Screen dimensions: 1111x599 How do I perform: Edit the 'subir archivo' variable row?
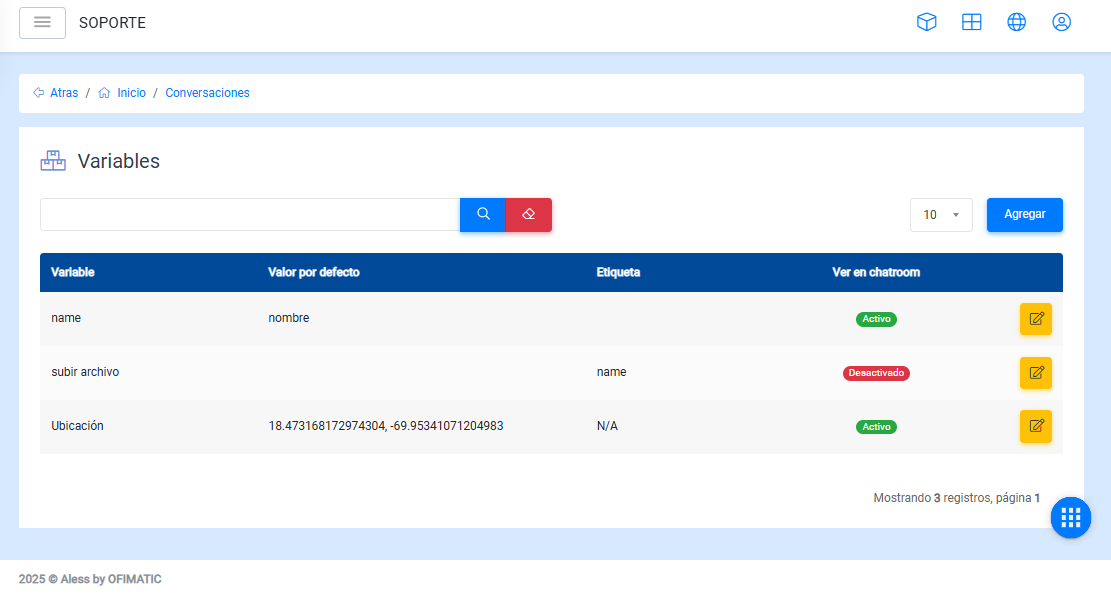click(1036, 373)
